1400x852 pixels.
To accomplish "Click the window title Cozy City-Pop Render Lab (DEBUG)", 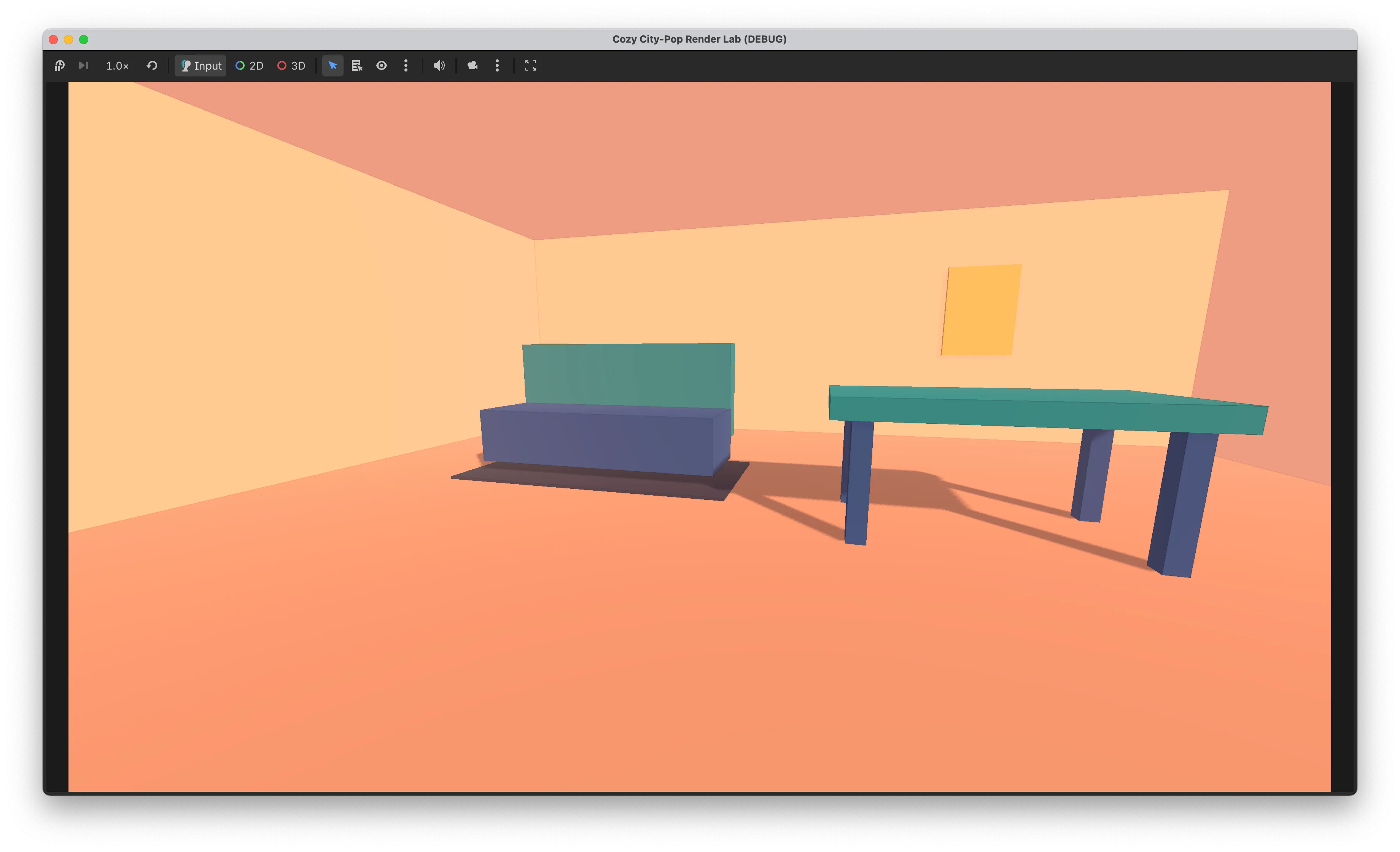I will [700, 39].
